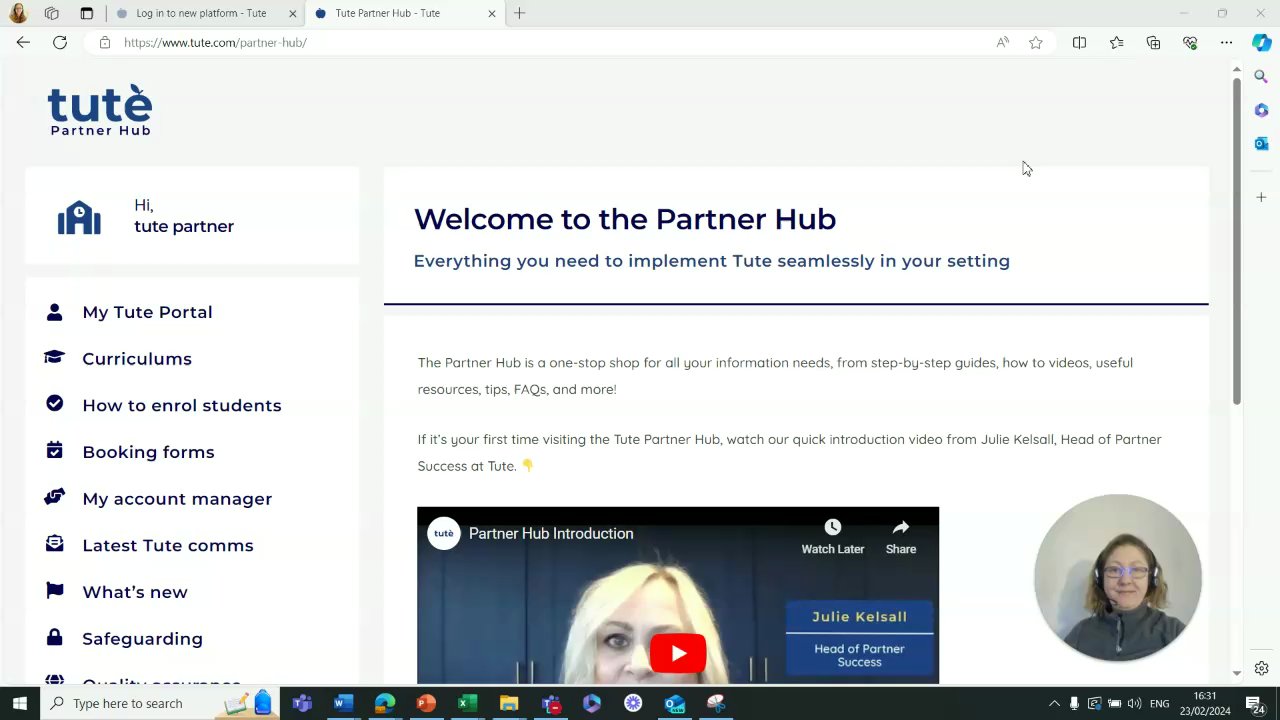
Task: Add a sidebar app with plus
Action: (1261, 197)
